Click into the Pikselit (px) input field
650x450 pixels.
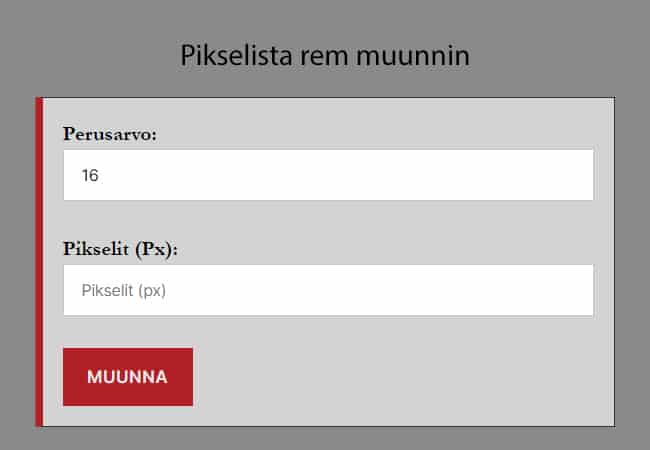(x=328, y=290)
